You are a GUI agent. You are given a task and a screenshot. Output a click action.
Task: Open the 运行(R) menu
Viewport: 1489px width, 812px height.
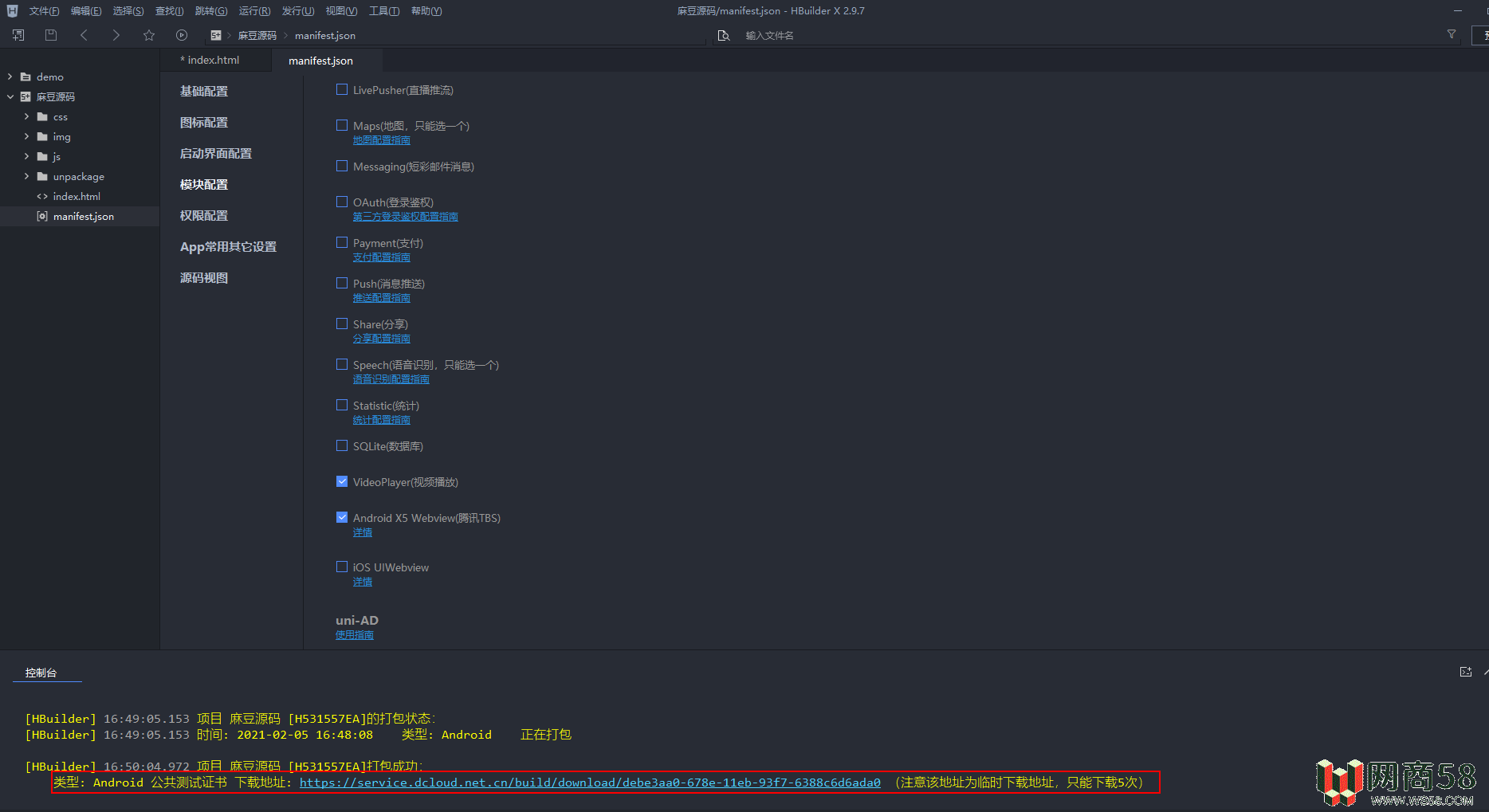pyautogui.click(x=254, y=11)
